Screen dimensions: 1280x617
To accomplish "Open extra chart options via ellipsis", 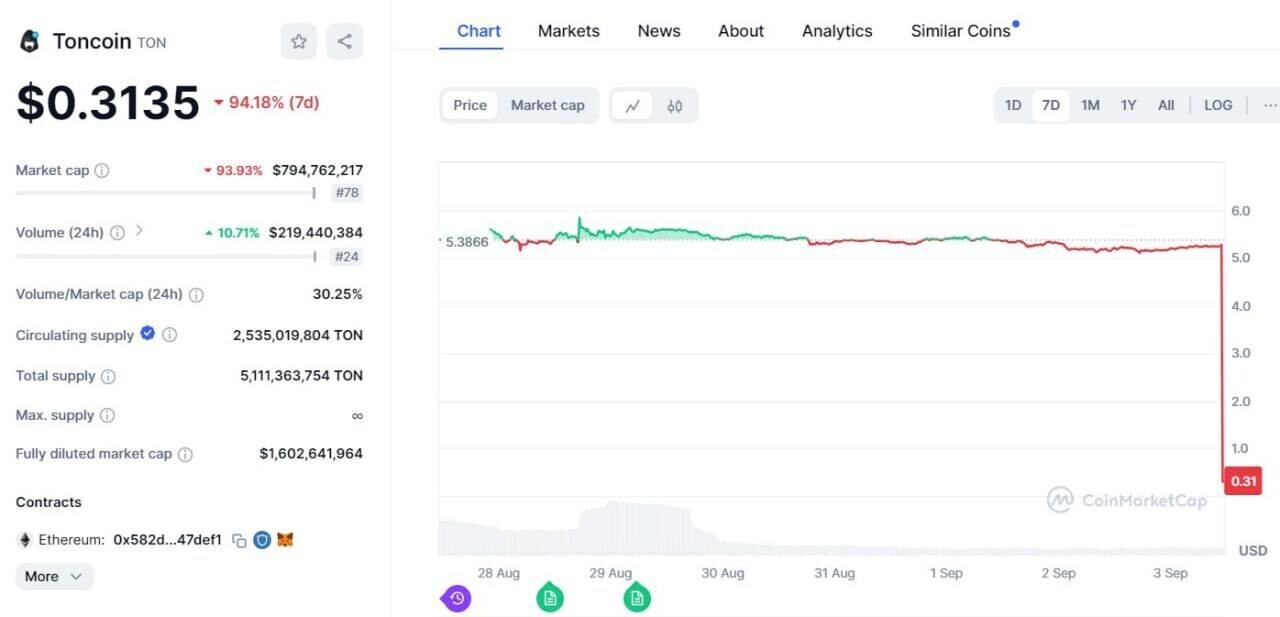I will (1270, 104).
